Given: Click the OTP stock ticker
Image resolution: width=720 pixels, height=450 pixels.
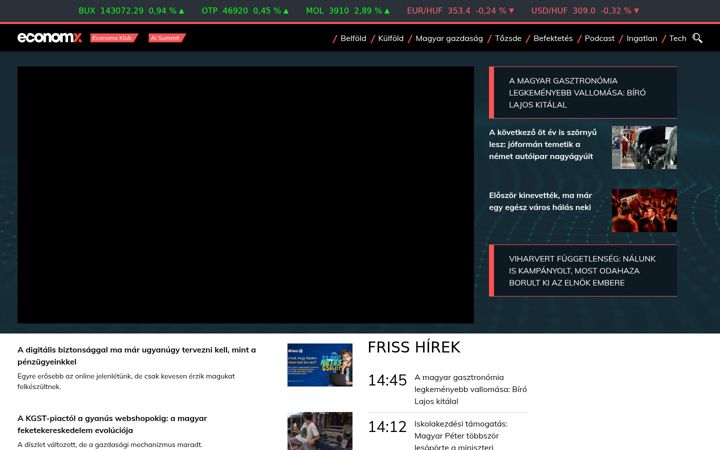Looking at the screenshot, I should click(x=245, y=11).
